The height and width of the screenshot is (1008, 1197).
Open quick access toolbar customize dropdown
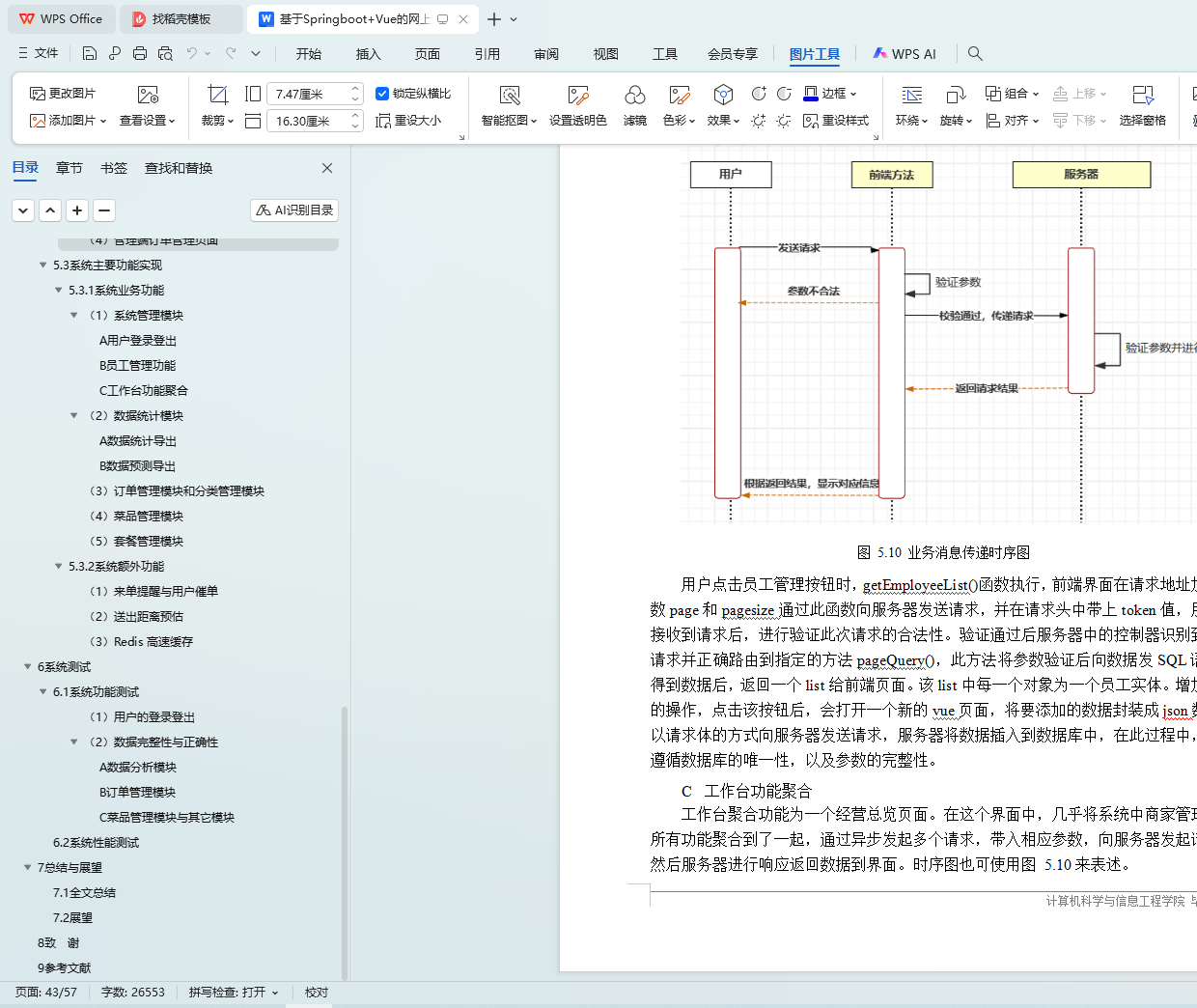[256, 53]
